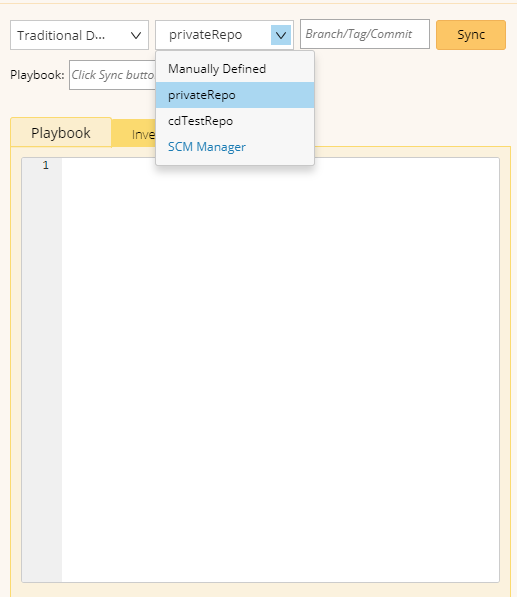517x597 pixels.
Task: Open the Traditional D... type dropdown
Action: click(79, 35)
